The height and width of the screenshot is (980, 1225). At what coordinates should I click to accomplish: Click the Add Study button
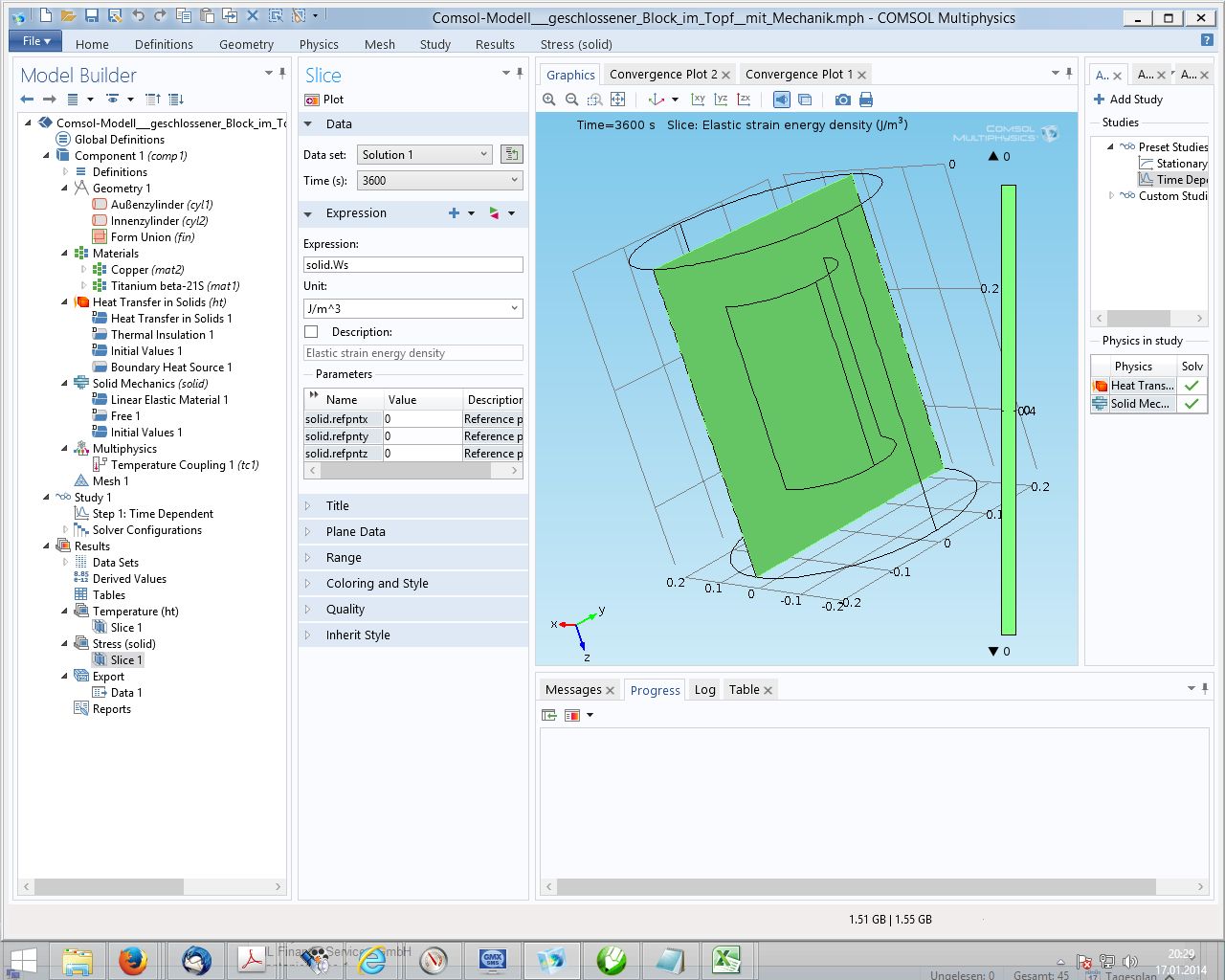[x=1127, y=100]
